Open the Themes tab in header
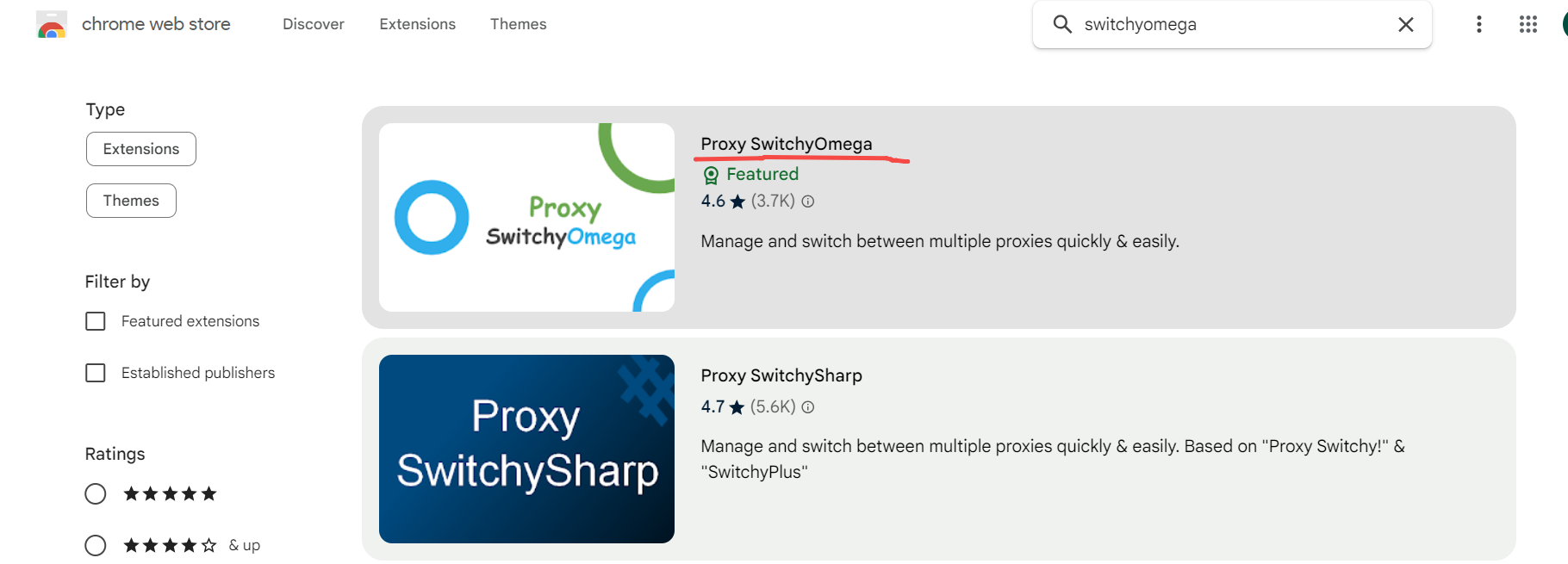 (518, 24)
